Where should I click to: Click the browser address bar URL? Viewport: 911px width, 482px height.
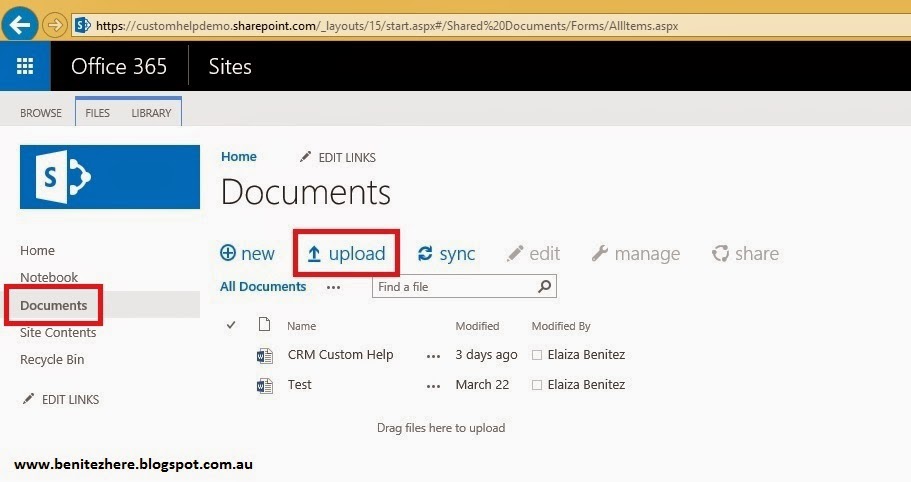click(387, 26)
